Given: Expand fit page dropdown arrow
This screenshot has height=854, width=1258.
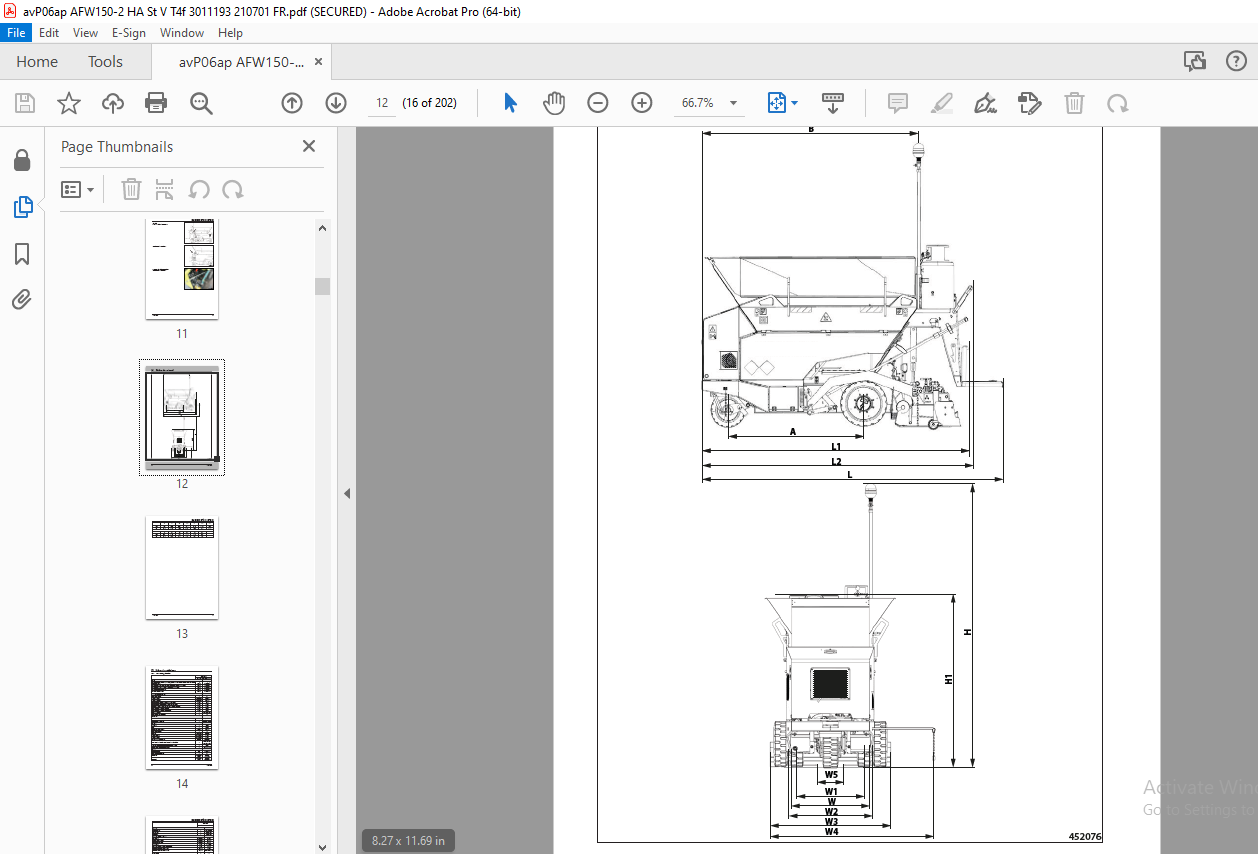Looking at the screenshot, I should [795, 103].
